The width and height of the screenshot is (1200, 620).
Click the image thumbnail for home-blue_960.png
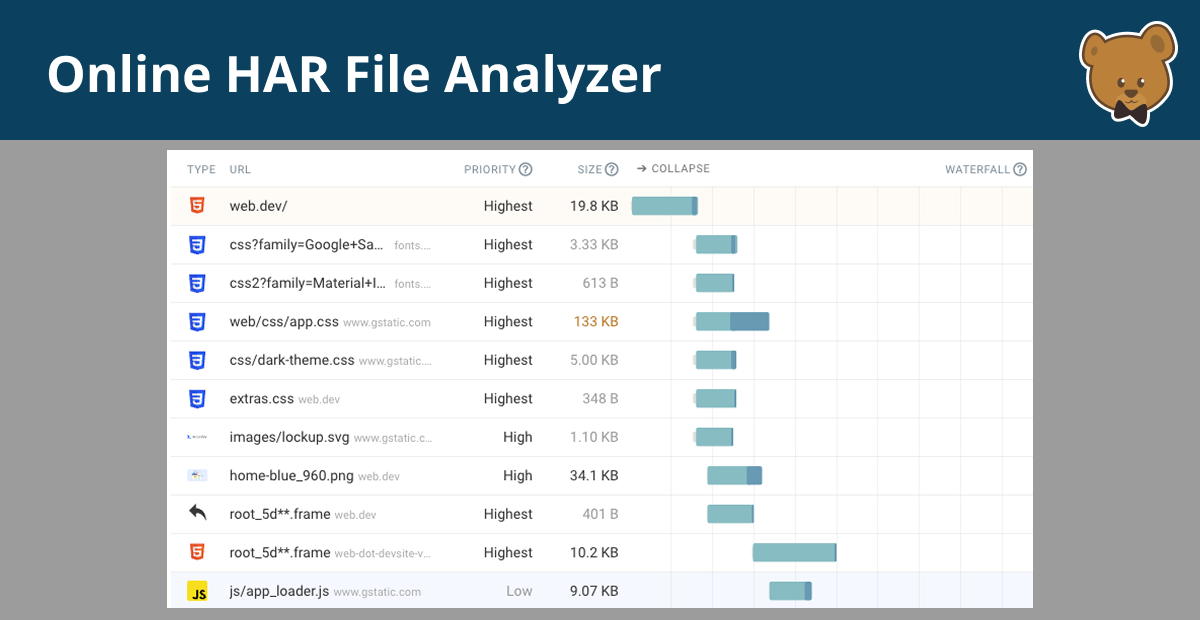tap(197, 475)
